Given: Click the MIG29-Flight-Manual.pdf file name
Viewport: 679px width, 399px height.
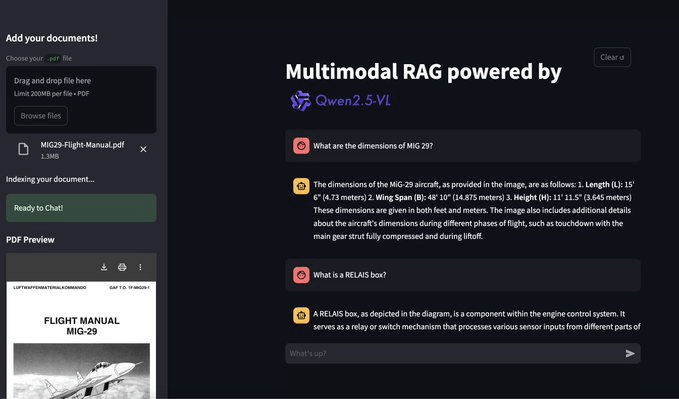Looking at the screenshot, I should point(82,145).
